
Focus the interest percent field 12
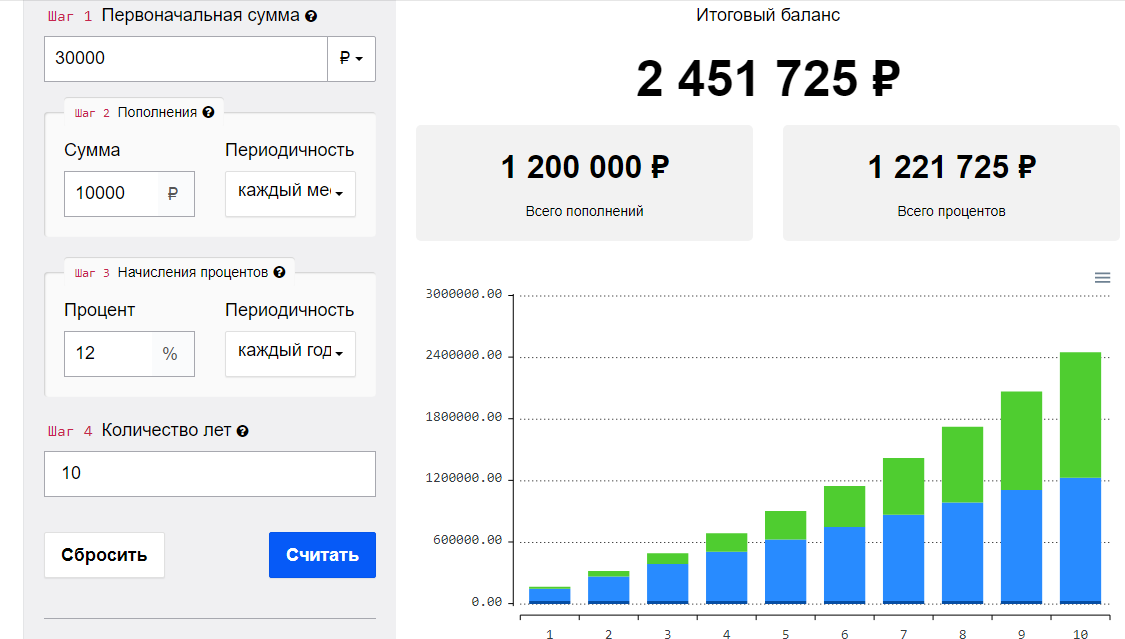tap(108, 353)
